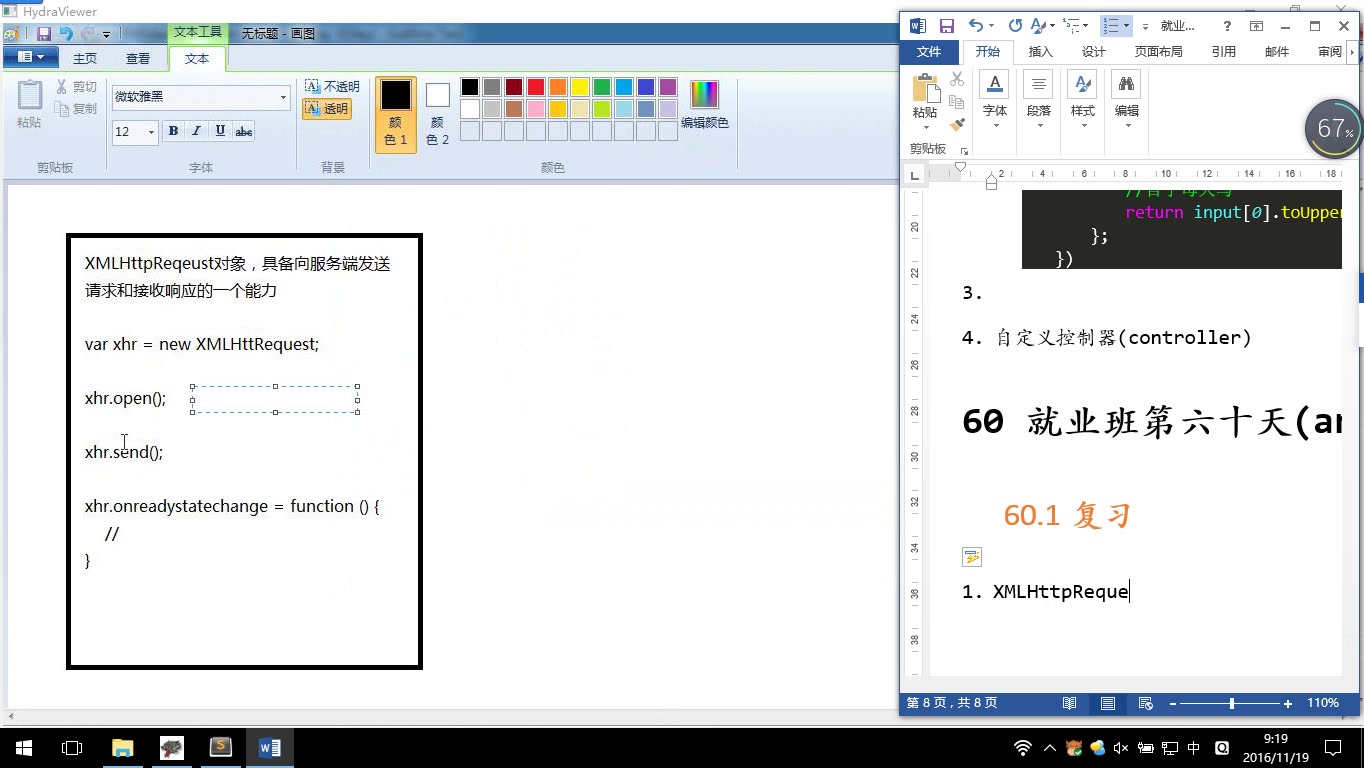Click Word's Help question mark

point(1227,26)
